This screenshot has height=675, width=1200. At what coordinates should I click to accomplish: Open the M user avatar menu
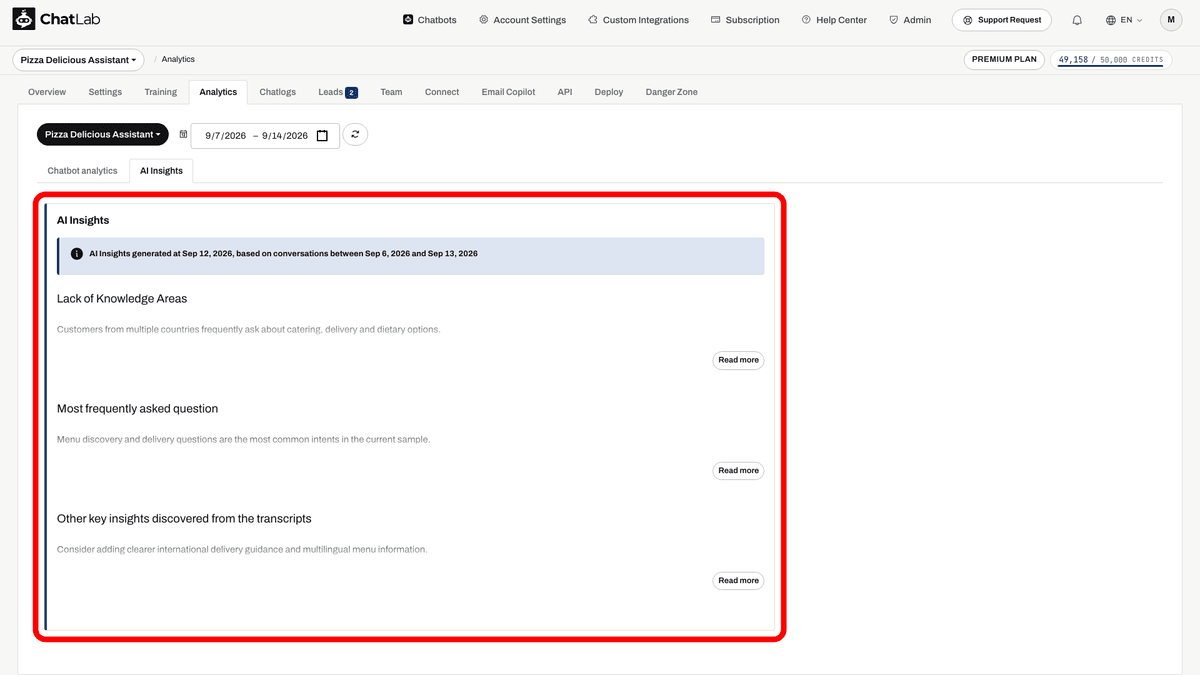point(1171,20)
